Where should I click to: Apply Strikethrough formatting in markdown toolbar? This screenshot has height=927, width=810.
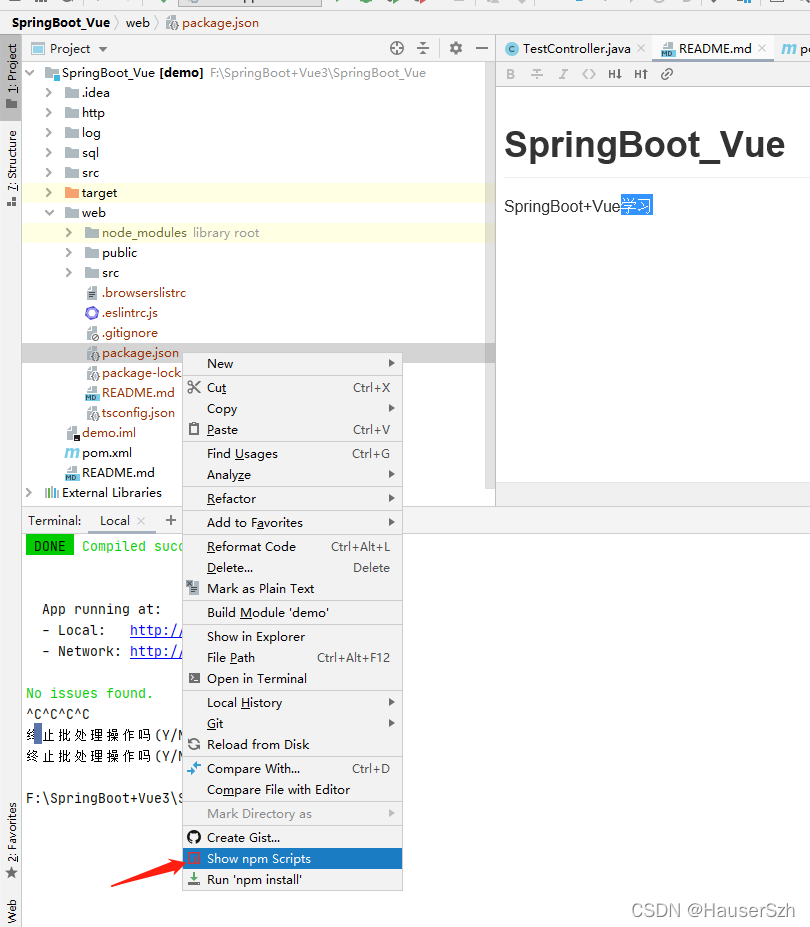click(537, 74)
